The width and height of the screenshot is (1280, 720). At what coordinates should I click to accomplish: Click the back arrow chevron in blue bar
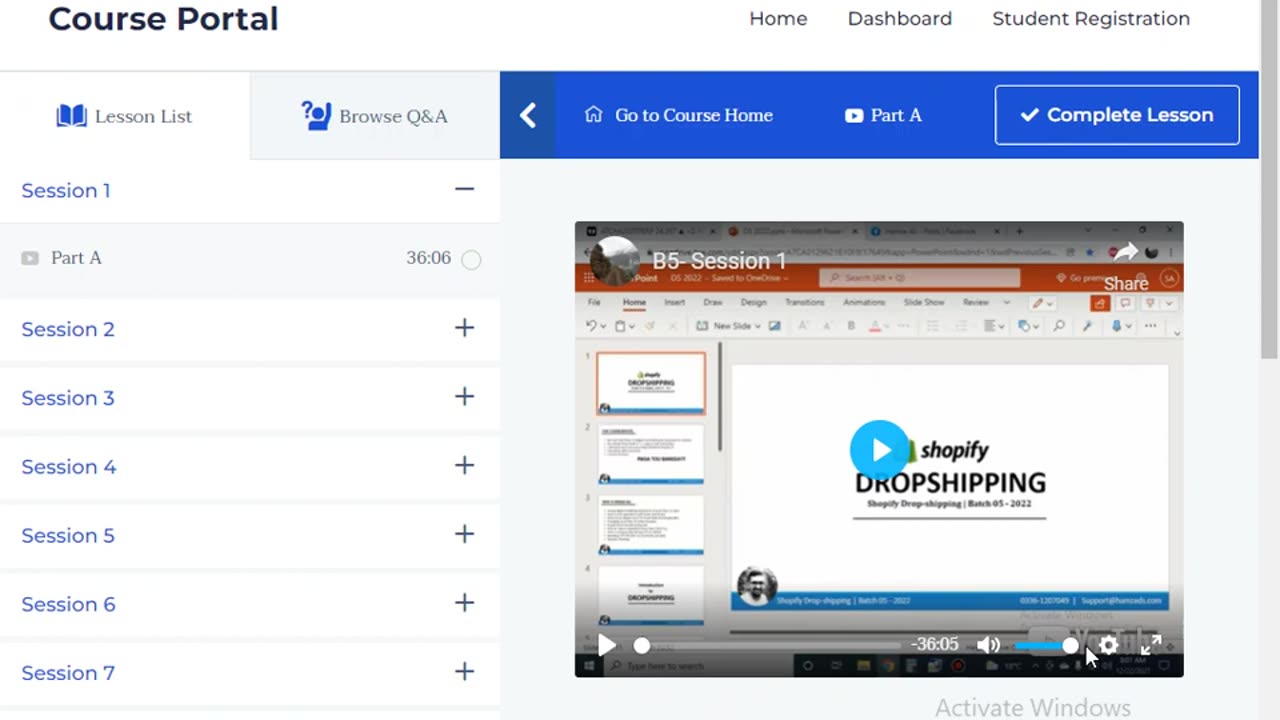[528, 115]
